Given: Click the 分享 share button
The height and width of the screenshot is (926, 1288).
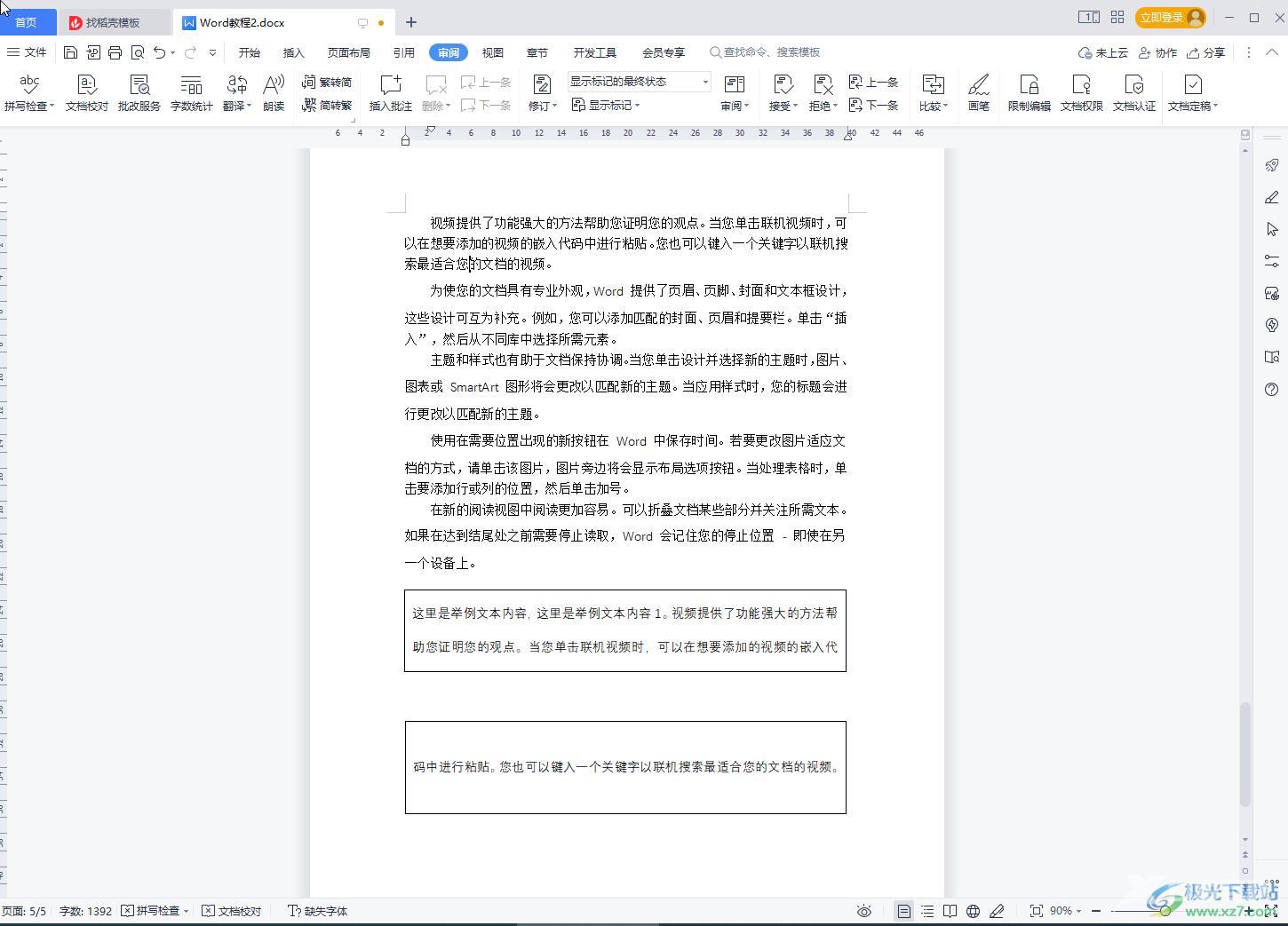Looking at the screenshot, I should (1206, 52).
